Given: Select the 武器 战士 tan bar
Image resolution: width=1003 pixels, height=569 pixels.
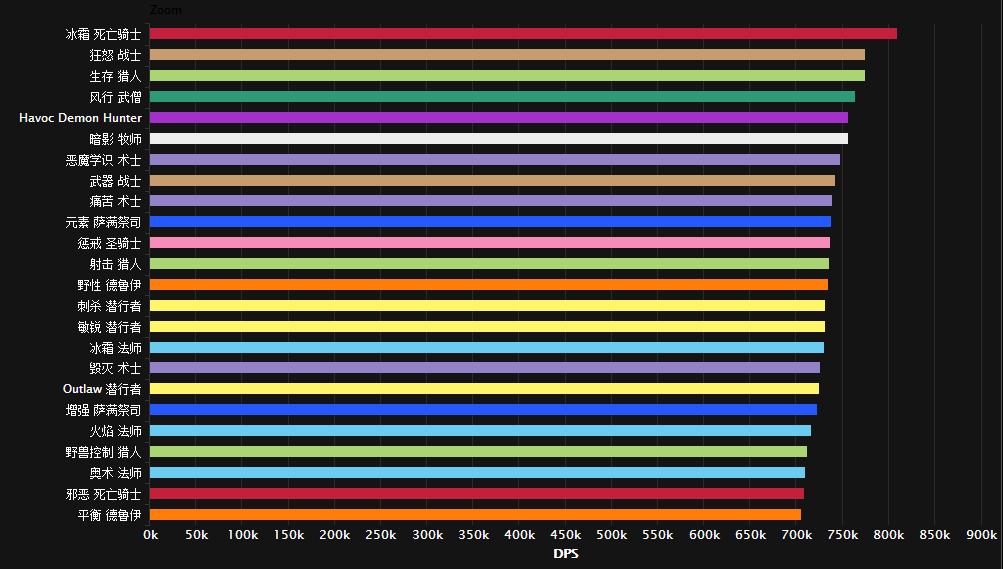Looking at the screenshot, I should tap(493, 180).
